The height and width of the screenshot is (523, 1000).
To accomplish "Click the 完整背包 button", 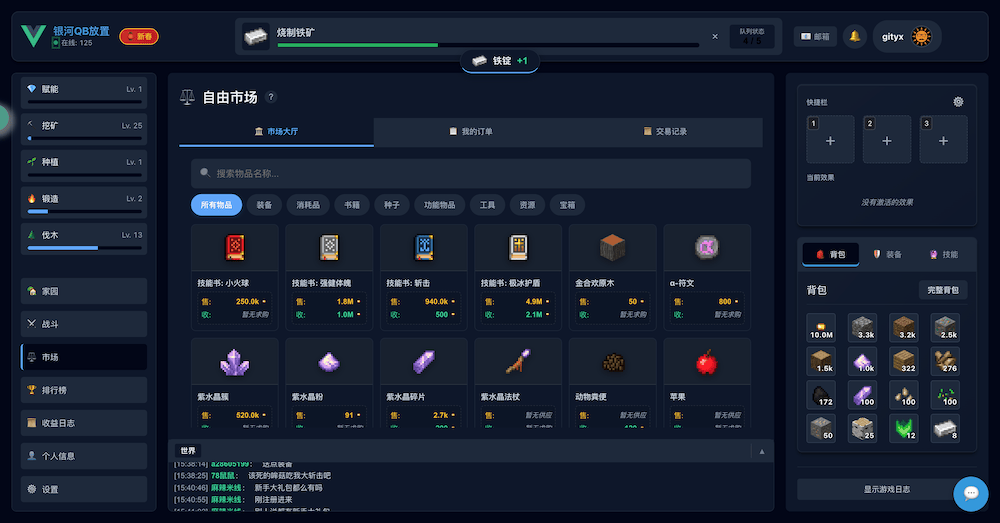I will (x=942, y=290).
